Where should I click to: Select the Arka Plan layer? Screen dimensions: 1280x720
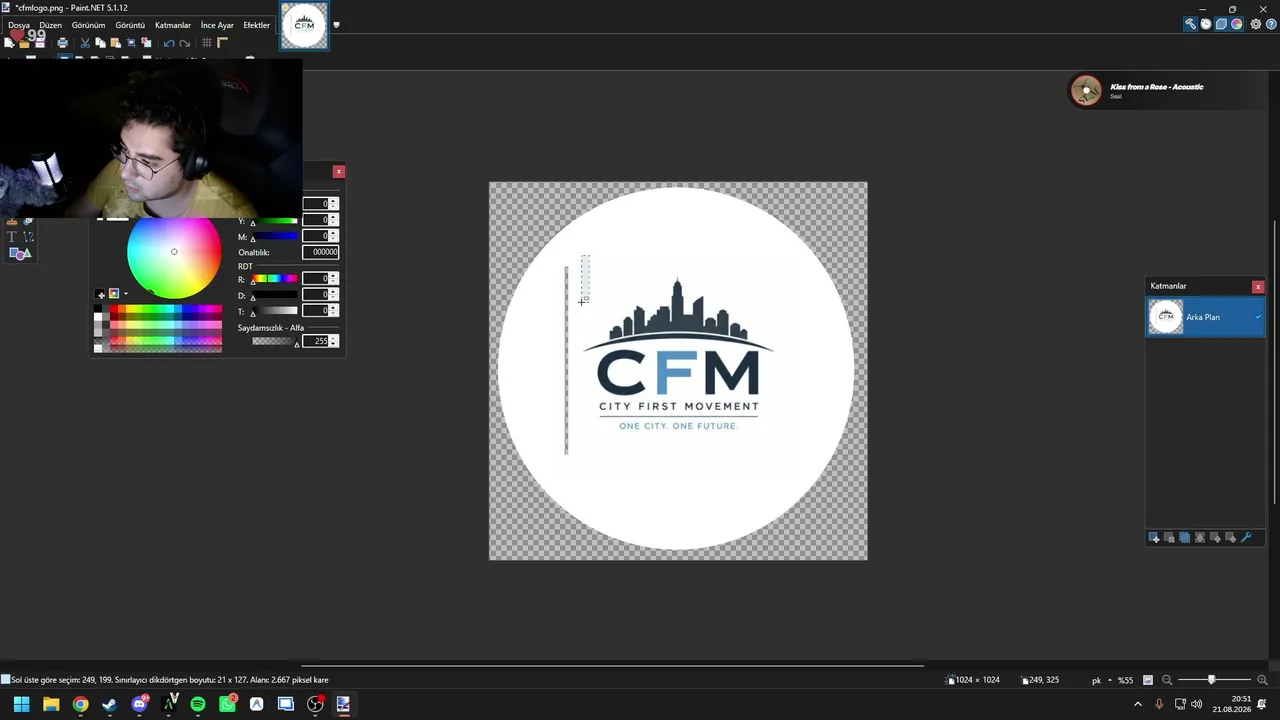coord(1205,317)
